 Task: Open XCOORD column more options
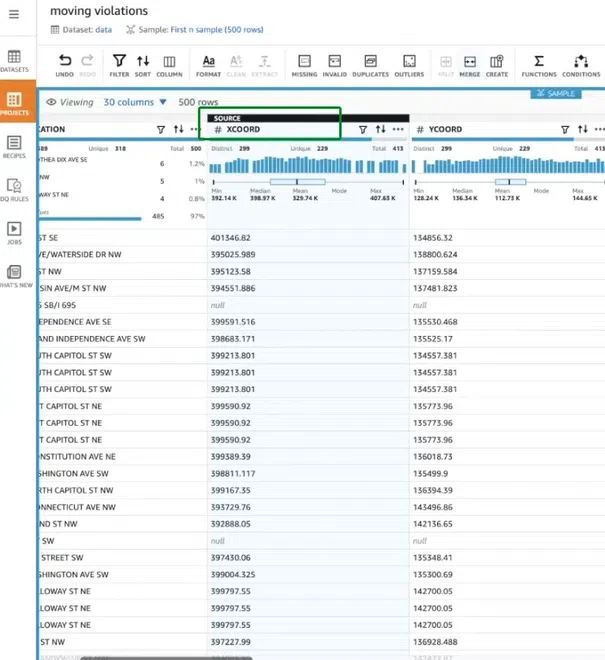398,129
